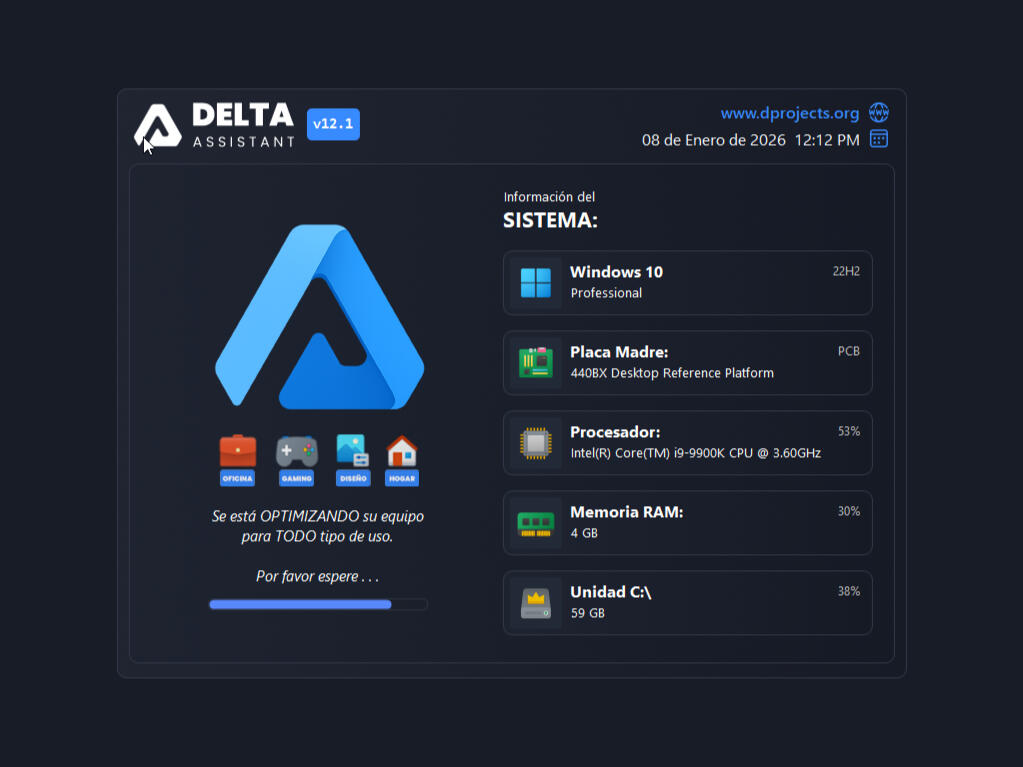Click the Windows logo icon

[x=536, y=283]
